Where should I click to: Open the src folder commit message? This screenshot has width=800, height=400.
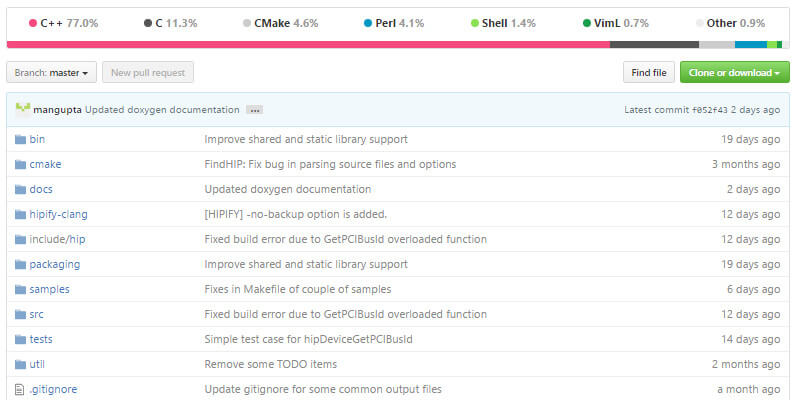coord(345,314)
